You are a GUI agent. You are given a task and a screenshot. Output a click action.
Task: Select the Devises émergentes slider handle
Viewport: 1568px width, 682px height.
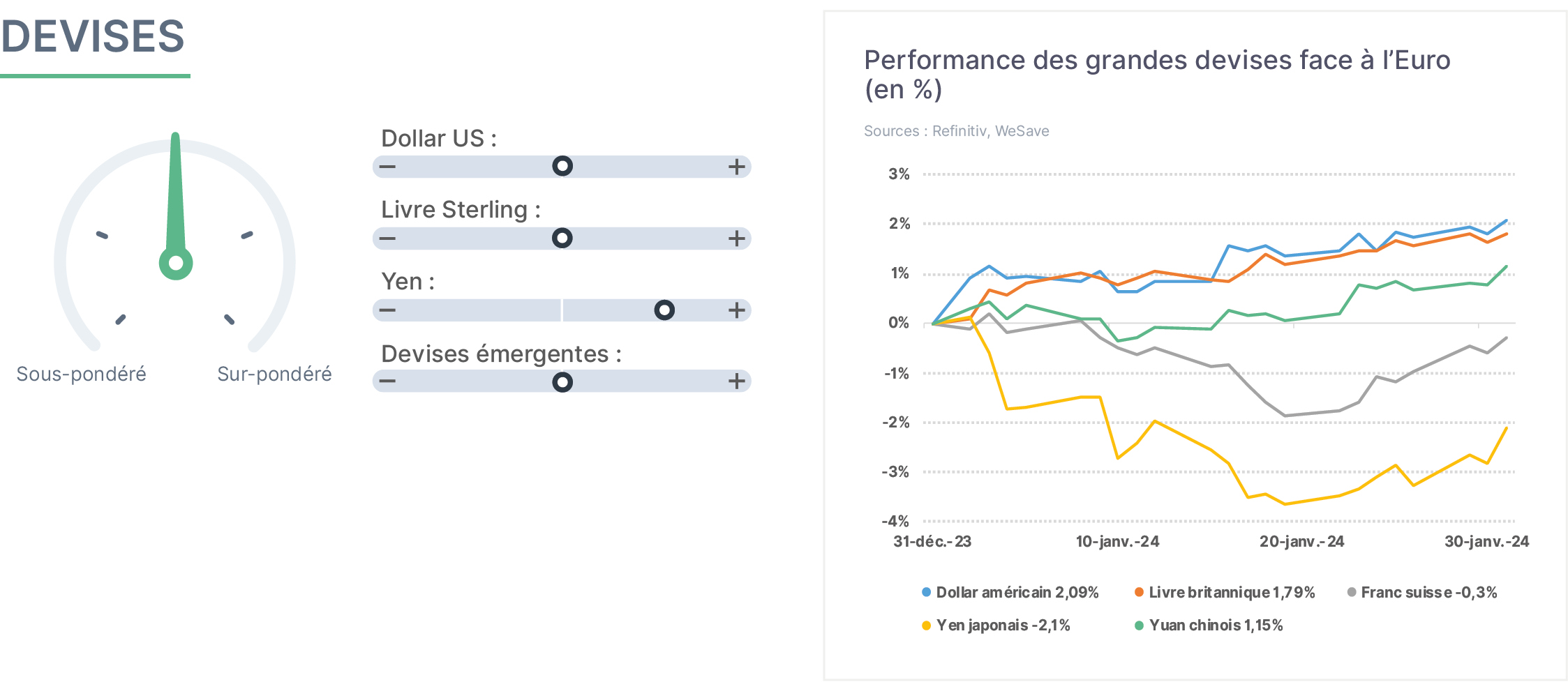[x=562, y=381]
